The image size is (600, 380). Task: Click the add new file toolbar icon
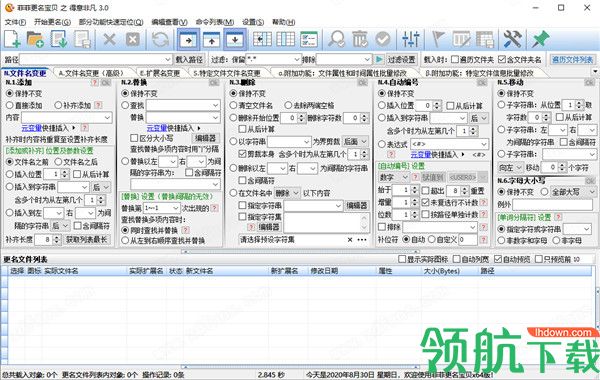click(12, 39)
